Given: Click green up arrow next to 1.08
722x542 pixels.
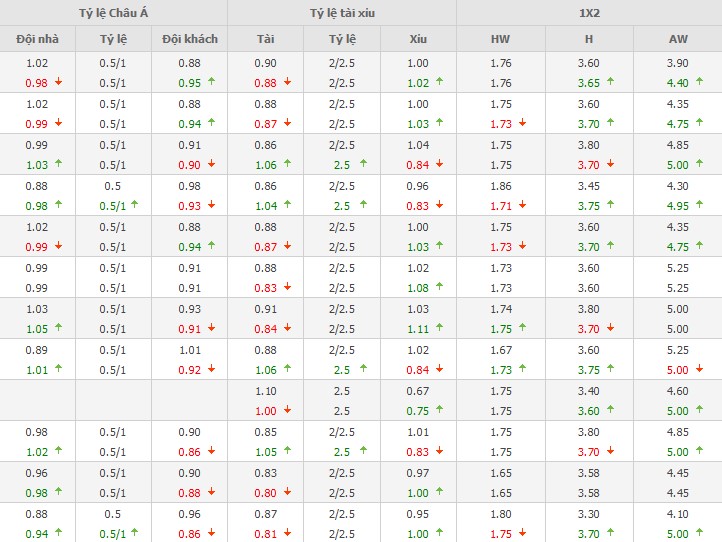Looking at the screenshot, I should (x=439, y=288).
